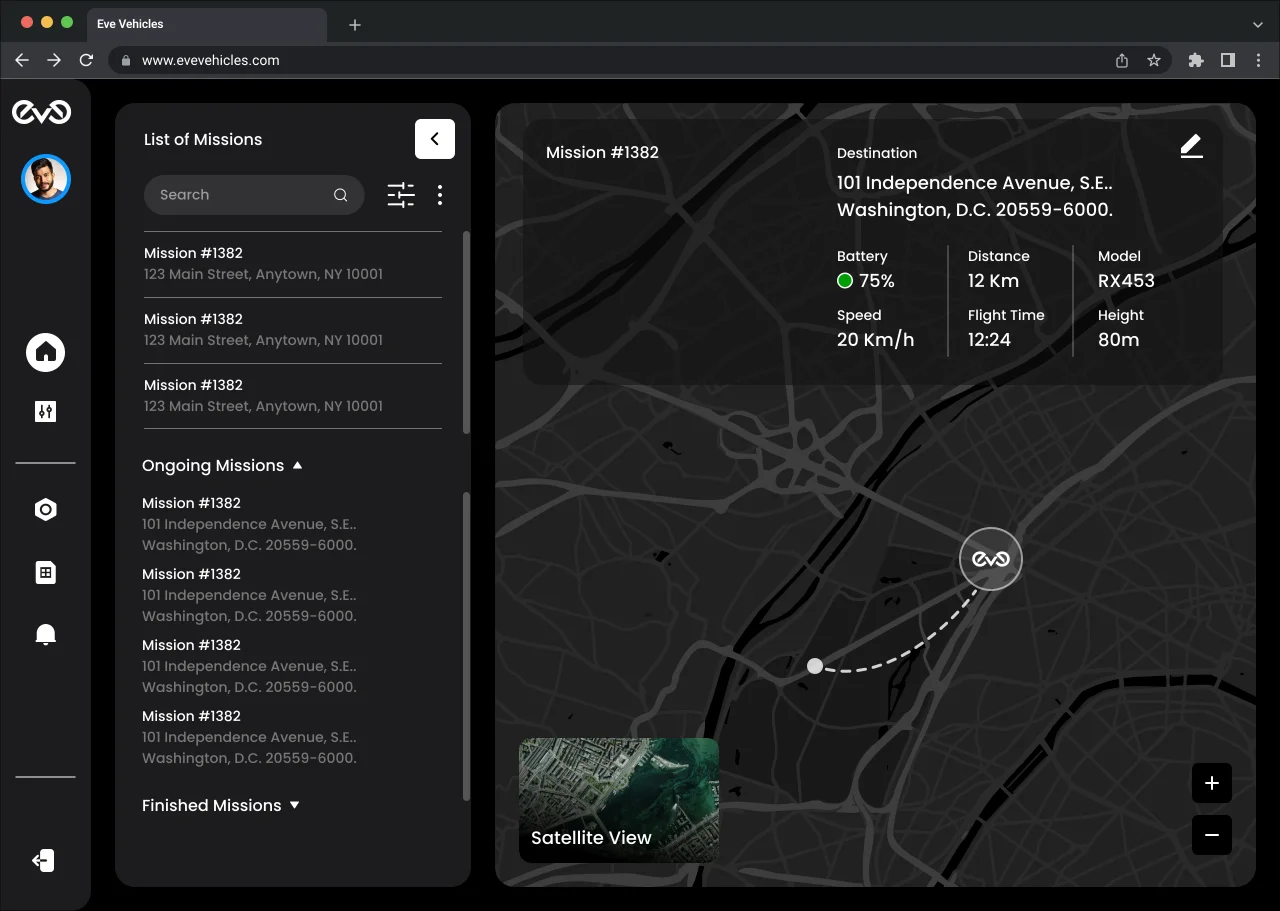Select the Eve Vehicles browser tab
The image size is (1280, 911).
pos(207,24)
